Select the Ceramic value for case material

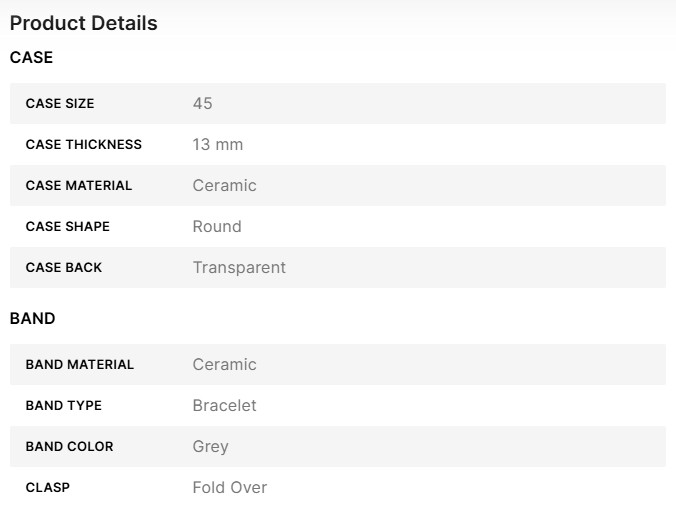225,186
